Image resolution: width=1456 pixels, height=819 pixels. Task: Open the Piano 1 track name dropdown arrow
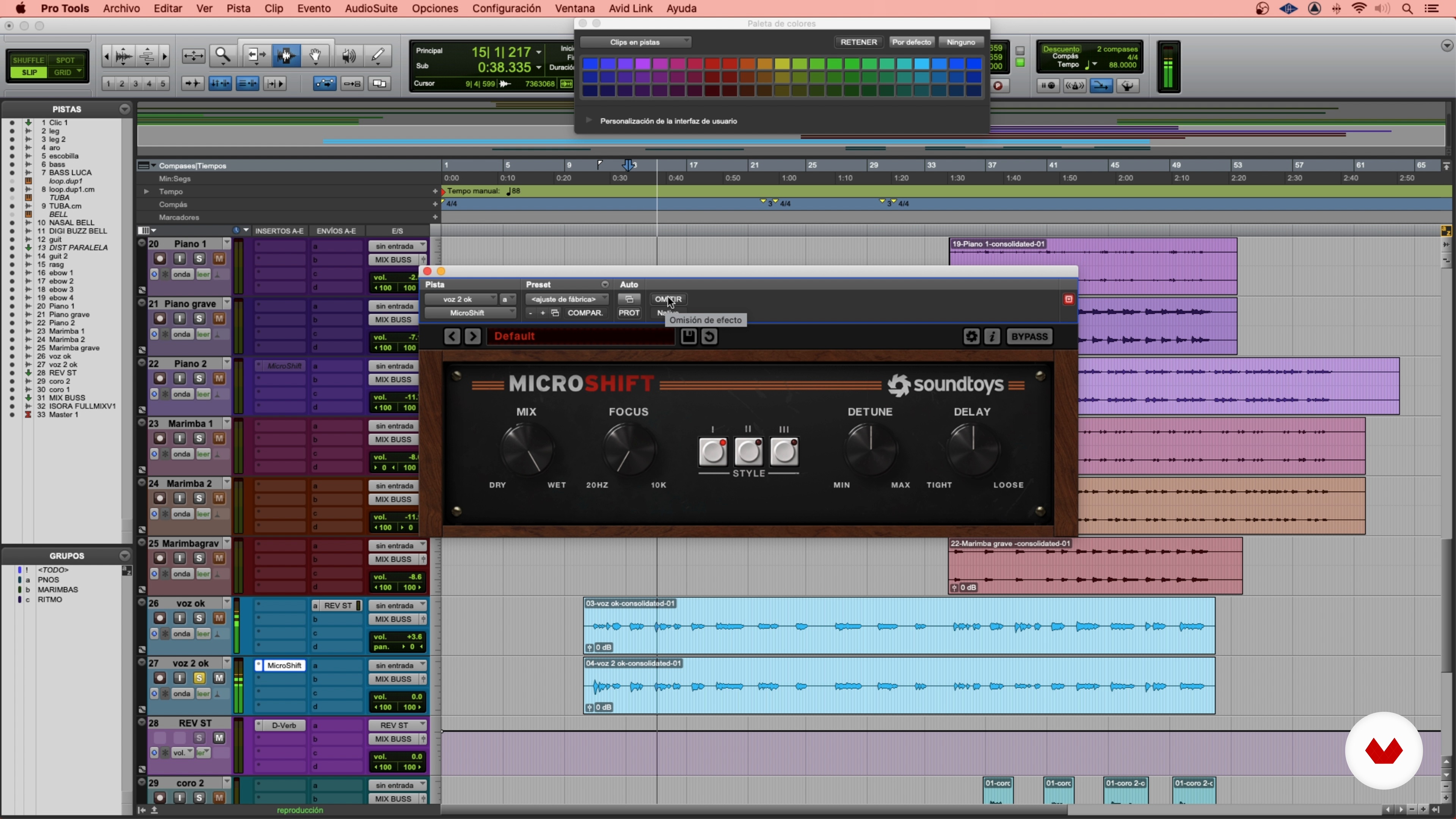pos(227,243)
